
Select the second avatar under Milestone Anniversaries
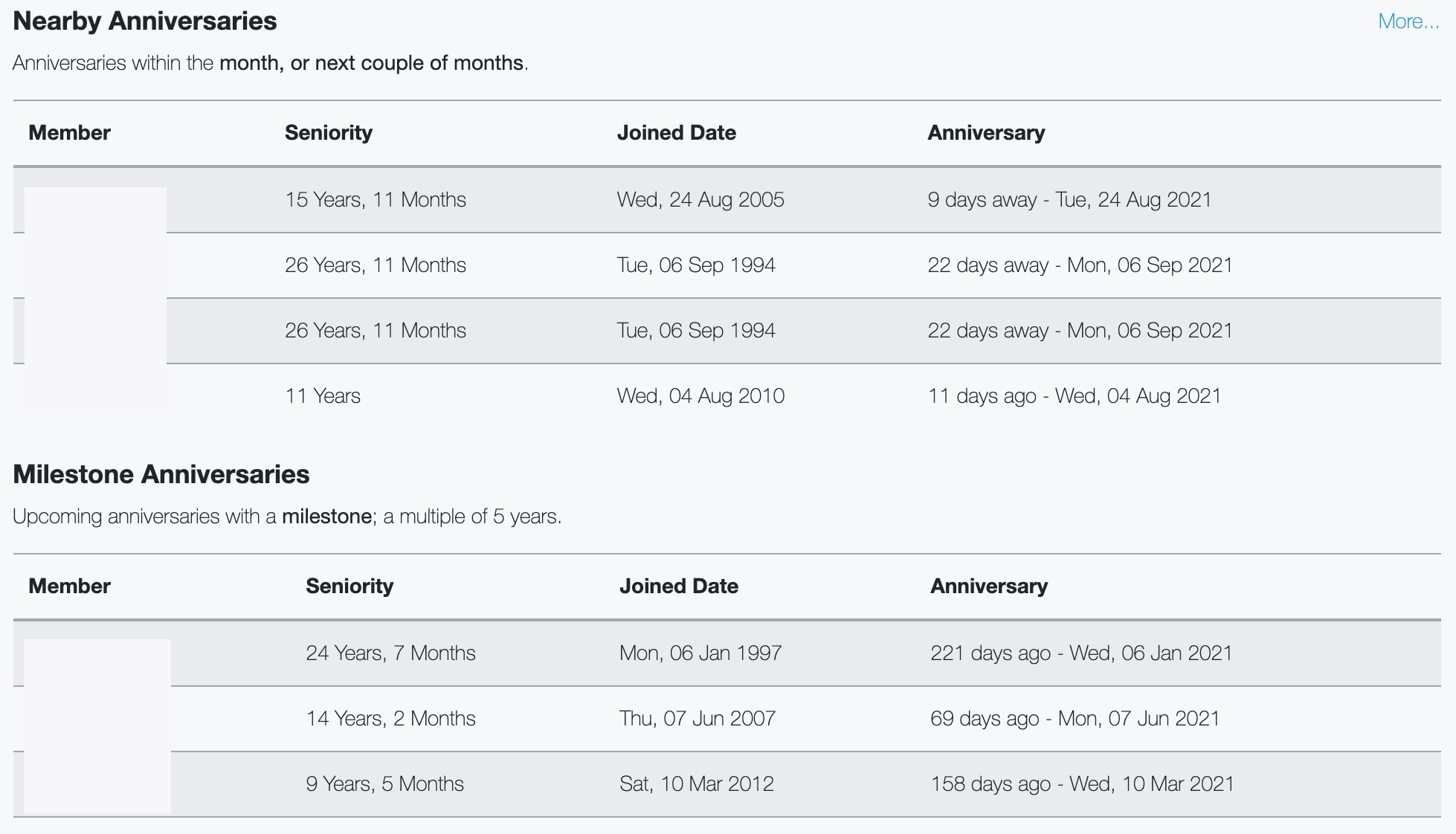[x=97, y=718]
